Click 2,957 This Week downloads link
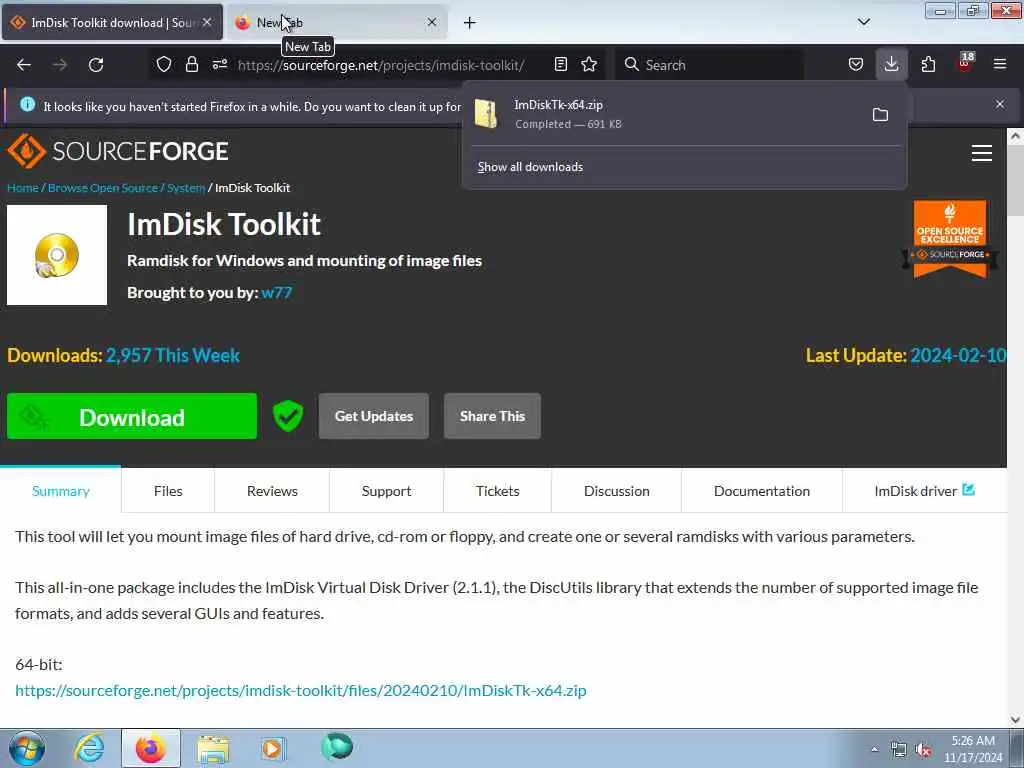 [172, 355]
